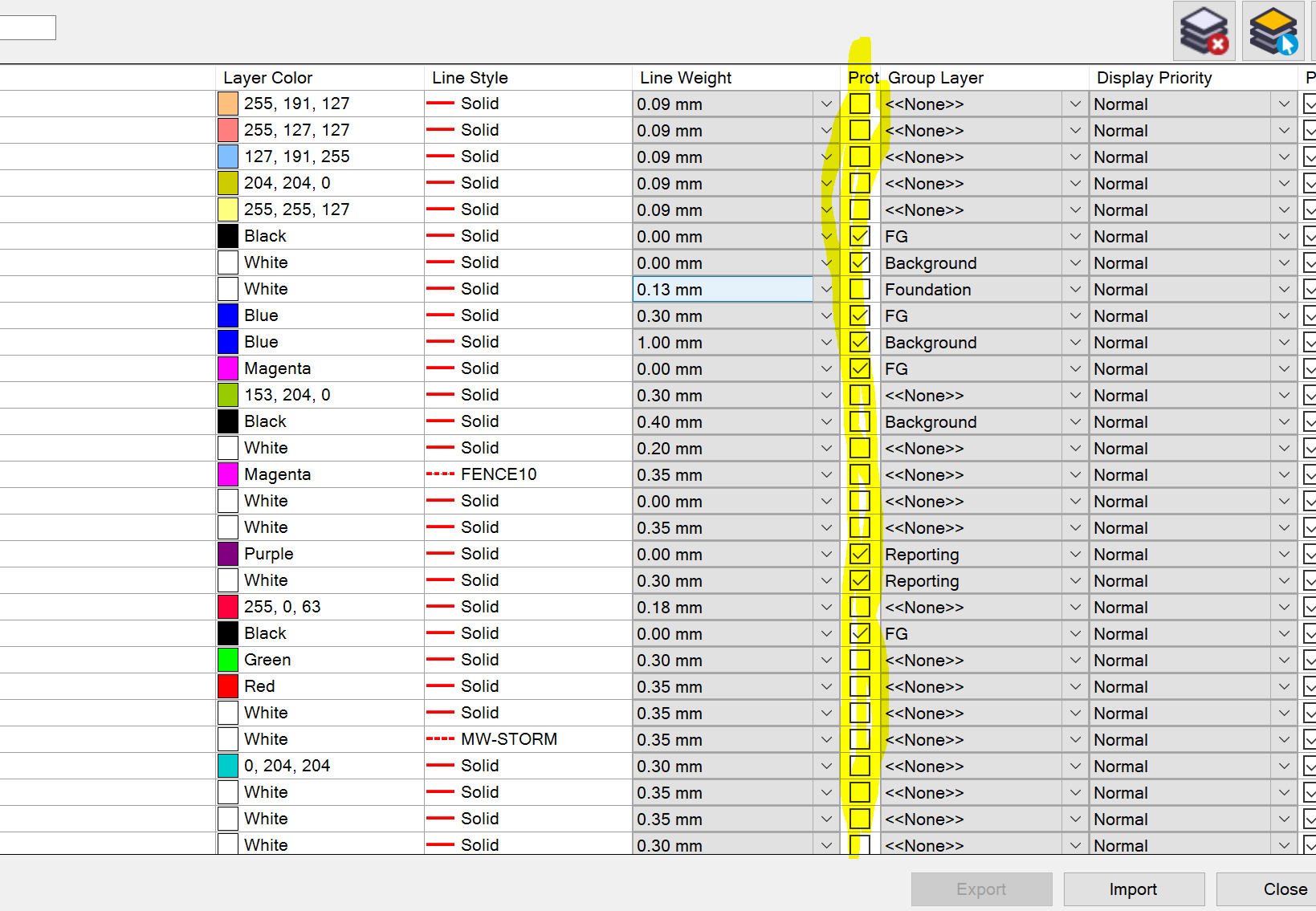1316x911 pixels.
Task: Click the select layers icon with cursor
Action: point(1272,31)
